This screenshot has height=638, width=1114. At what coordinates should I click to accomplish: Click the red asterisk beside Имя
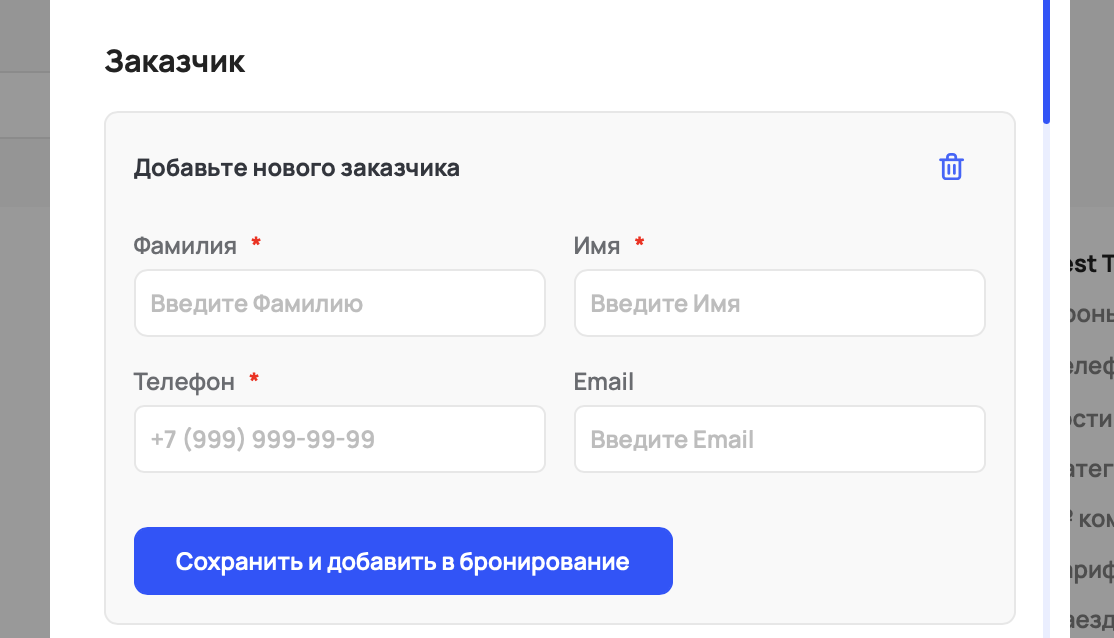click(x=640, y=244)
